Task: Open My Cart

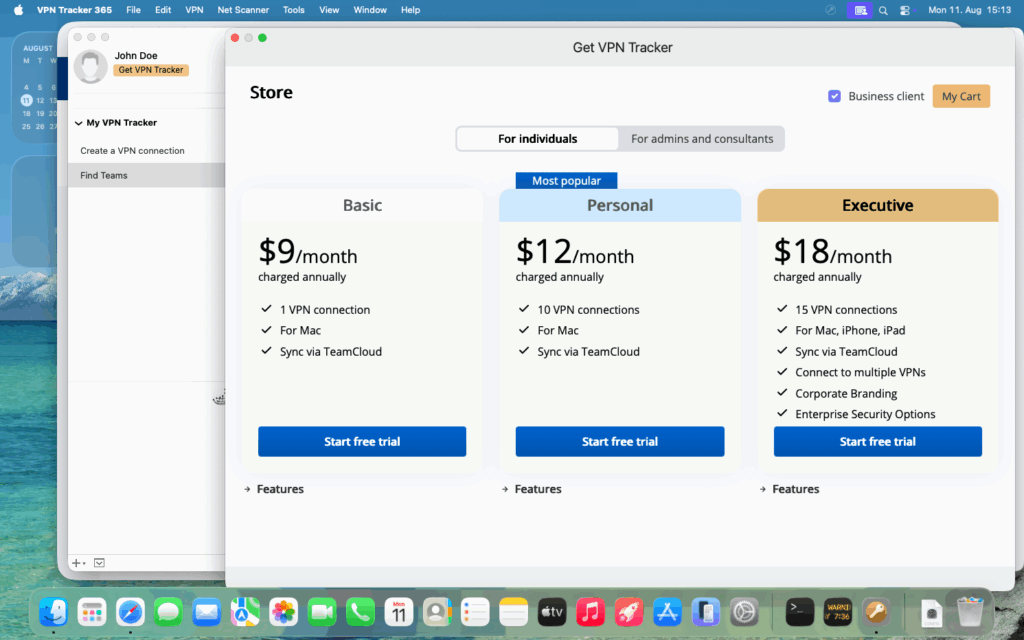Action: (x=961, y=96)
